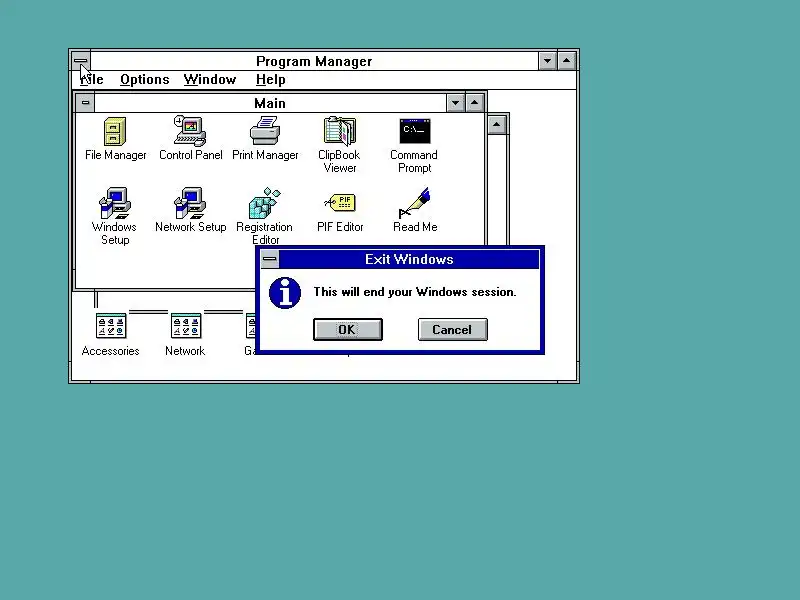Launch Registration Editor icon
Screen dimensions: 800x600
click(x=265, y=203)
